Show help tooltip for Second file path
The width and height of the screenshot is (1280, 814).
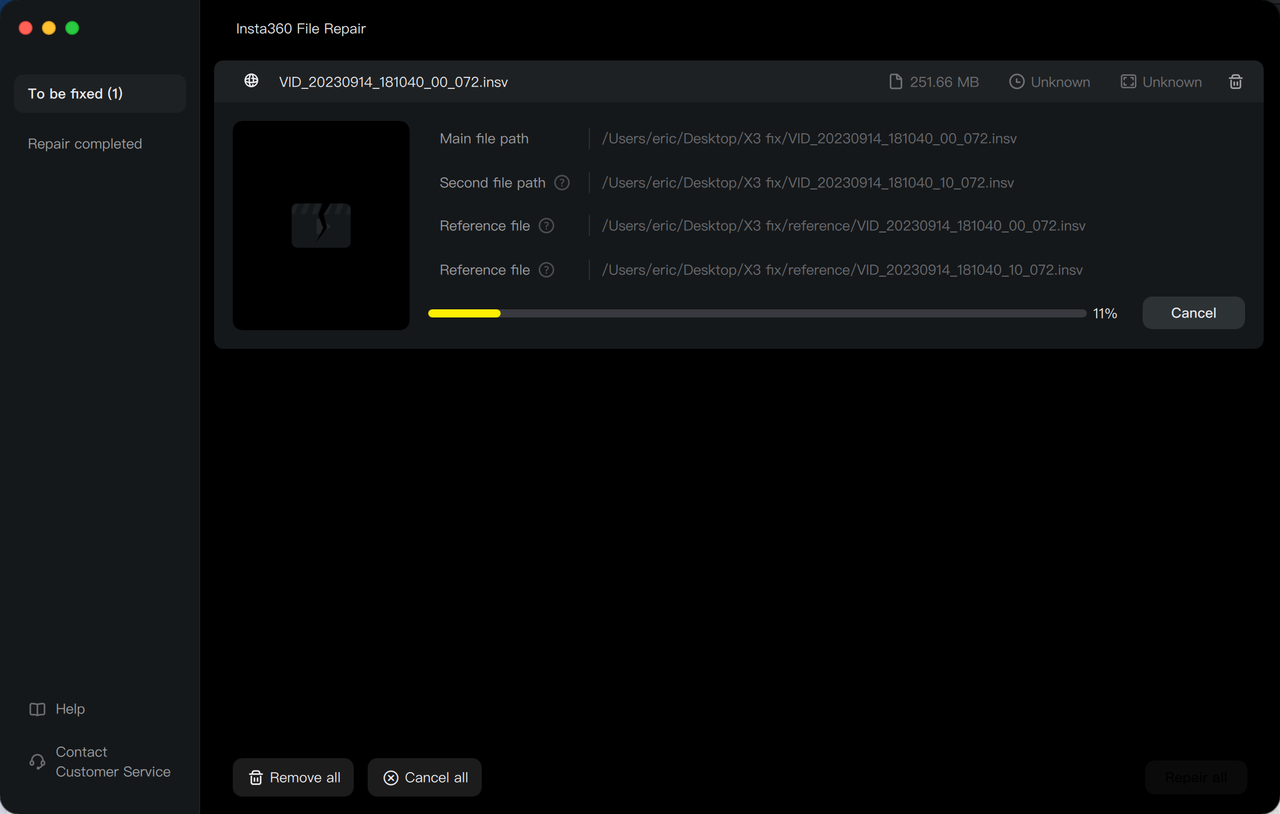(x=562, y=183)
